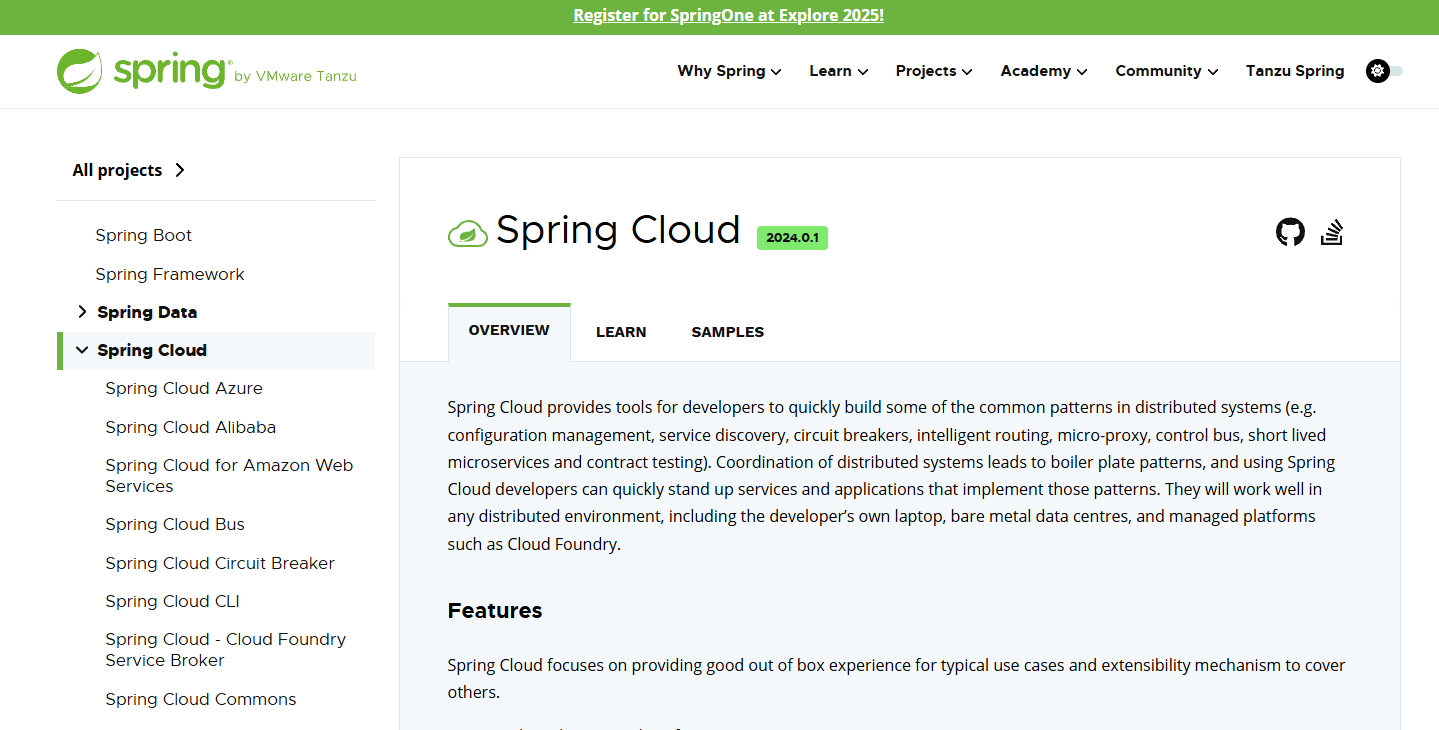Expand the Why Spring menu
1439x730 pixels.
(x=729, y=71)
